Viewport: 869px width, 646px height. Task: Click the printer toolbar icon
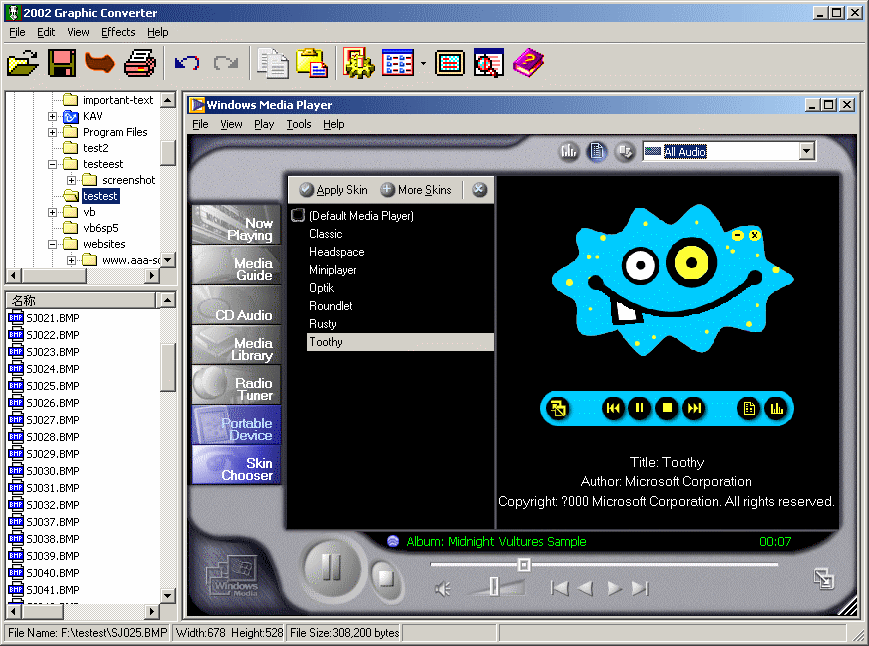point(140,63)
